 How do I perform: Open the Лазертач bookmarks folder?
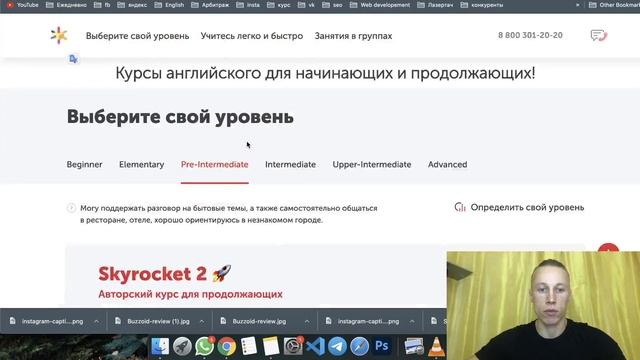tap(436, 5)
